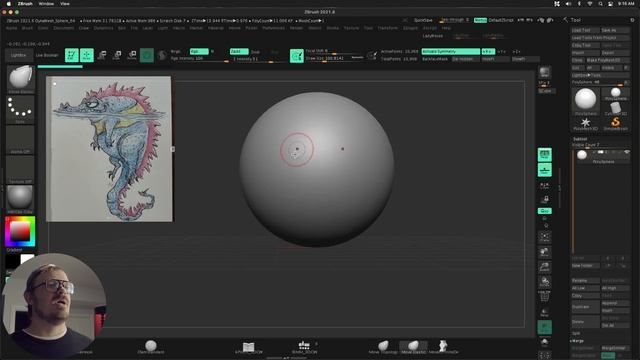Click the Line Fill PolyF icon

(x=544, y=297)
